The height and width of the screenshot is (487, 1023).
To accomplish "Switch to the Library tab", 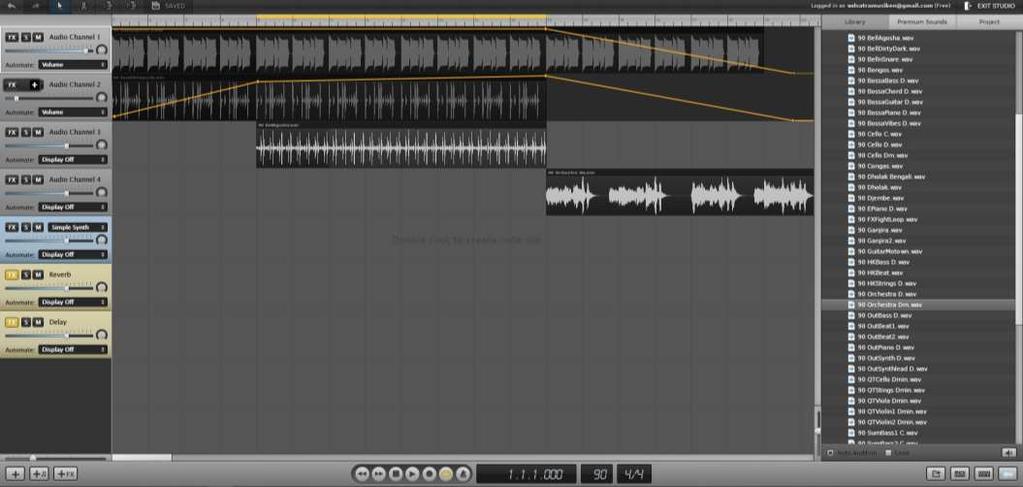I will [x=855, y=22].
